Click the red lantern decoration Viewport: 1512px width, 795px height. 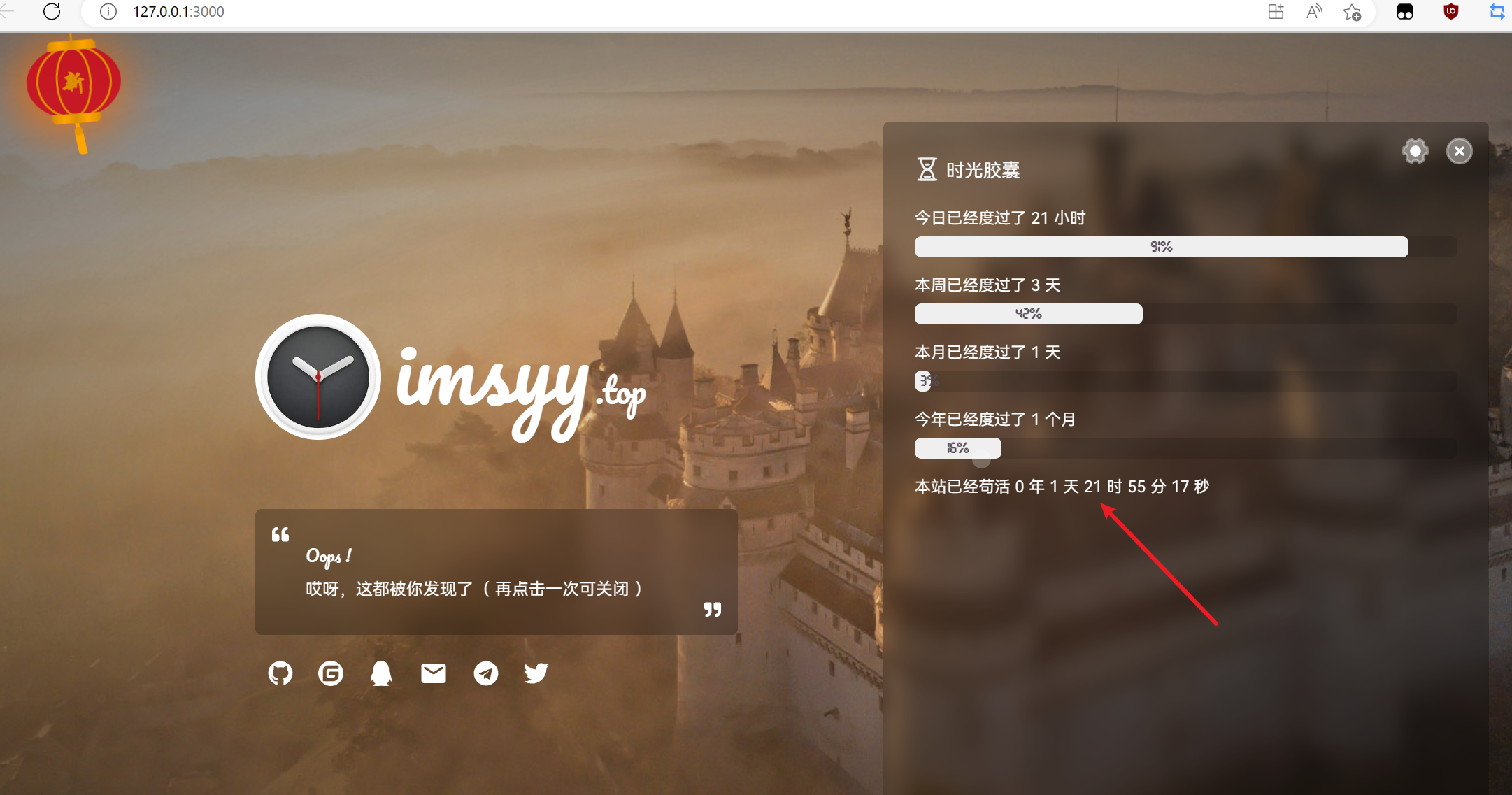tap(74, 84)
